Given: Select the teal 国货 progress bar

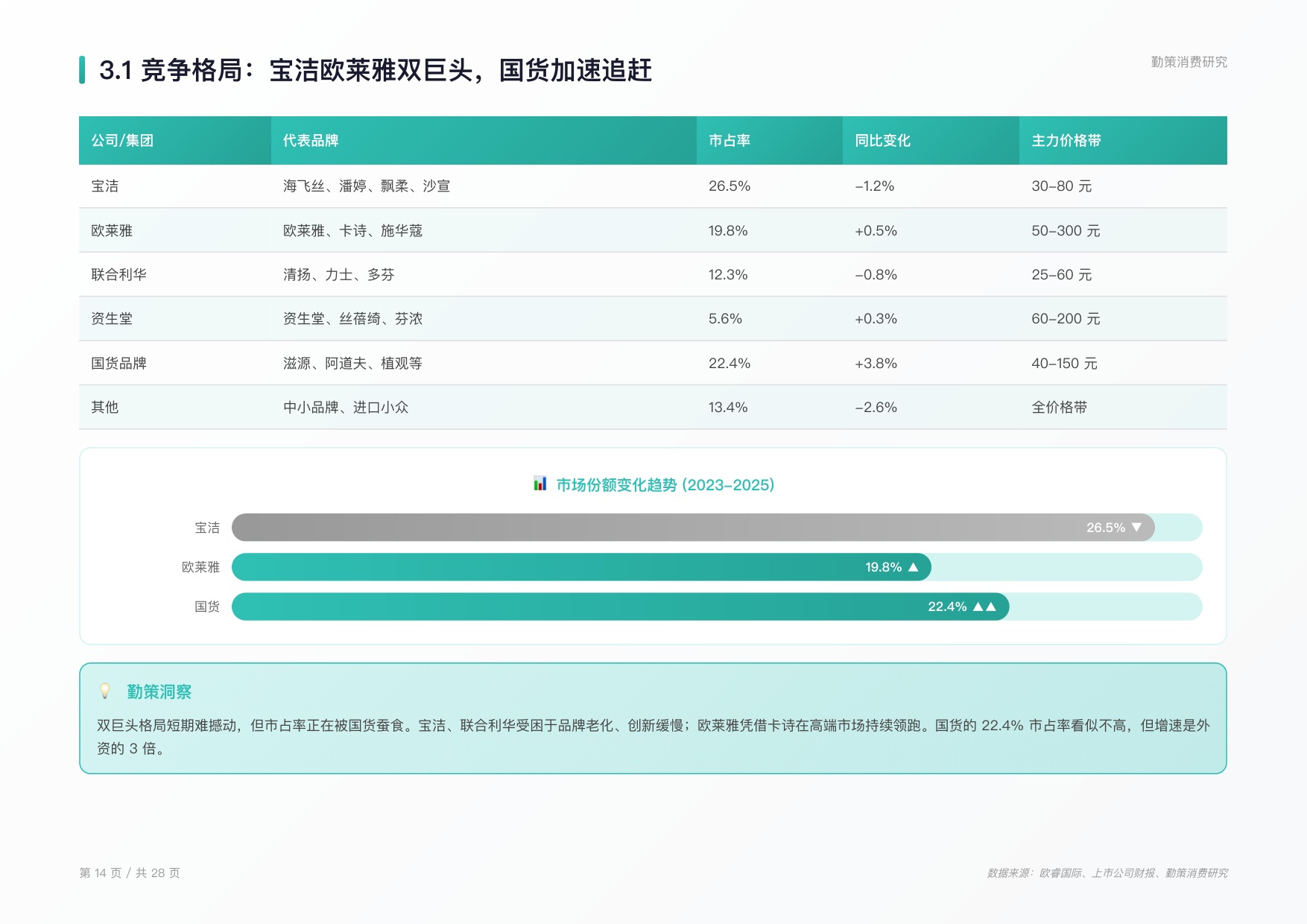Looking at the screenshot, I should coord(620,607).
